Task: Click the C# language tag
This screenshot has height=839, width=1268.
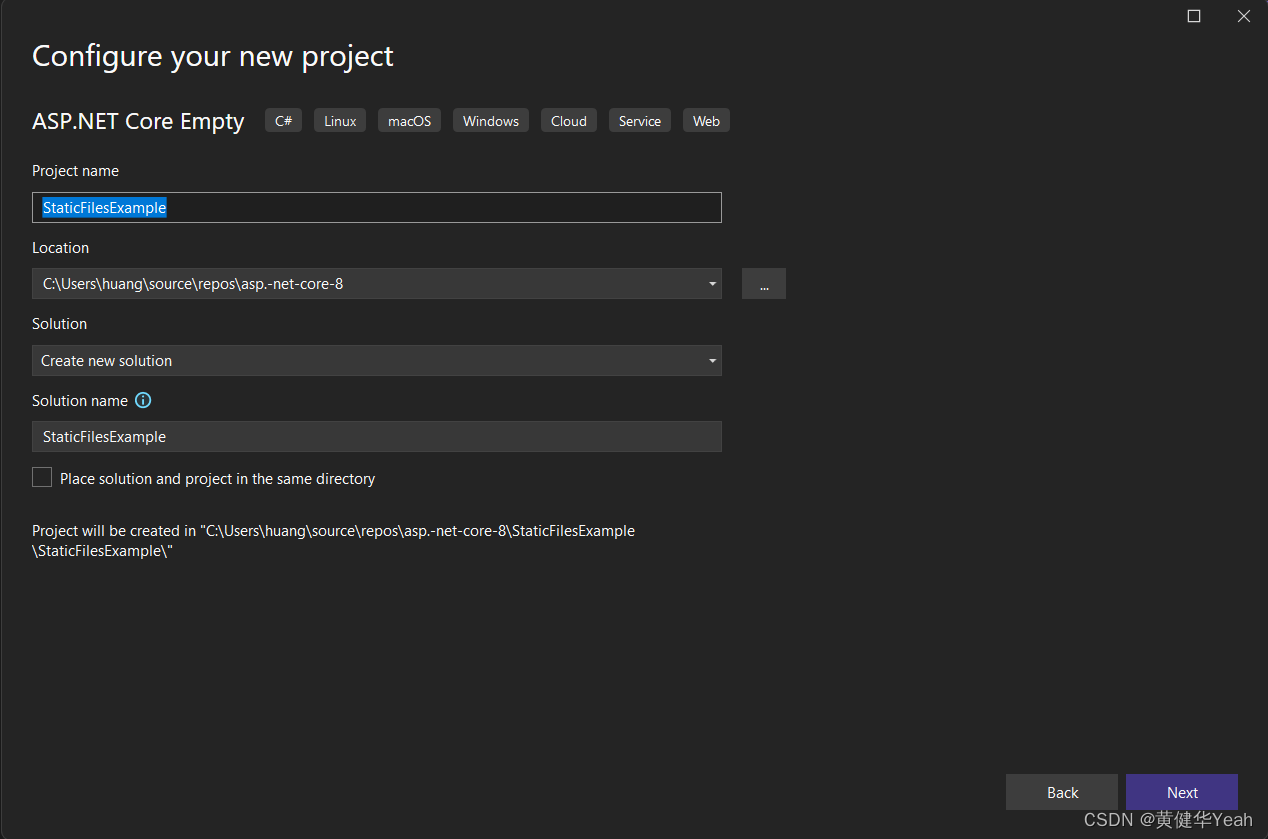Action: [283, 120]
